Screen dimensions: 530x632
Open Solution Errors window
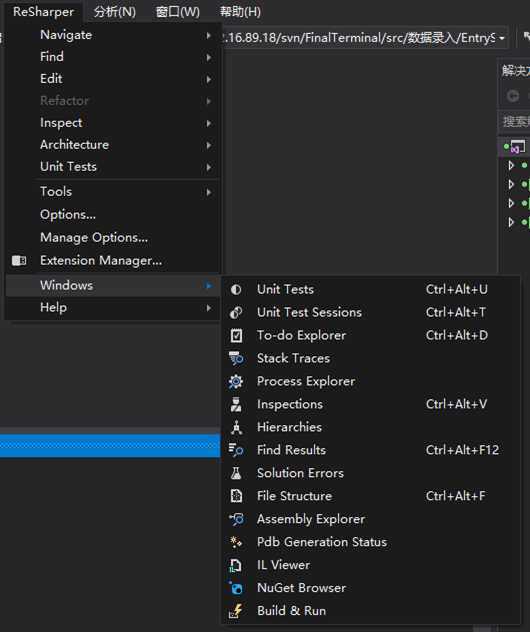pos(371,473)
